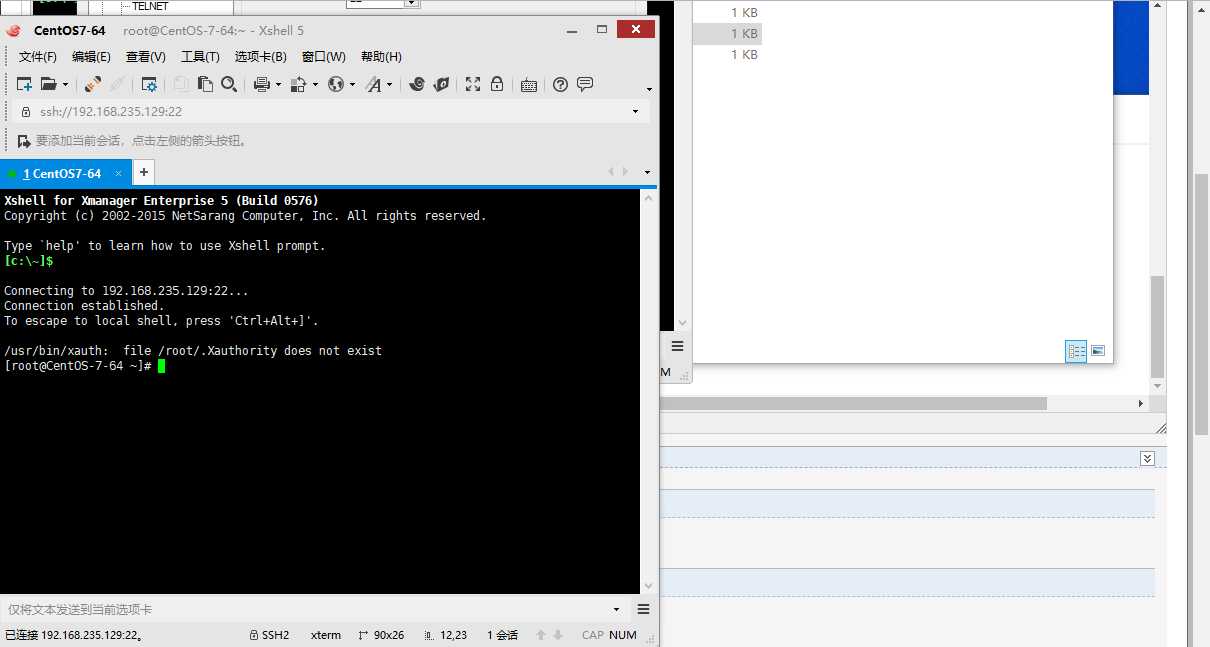This screenshot has width=1210, height=647.
Task: Click the Print icon in toolbar
Action: click(x=262, y=85)
